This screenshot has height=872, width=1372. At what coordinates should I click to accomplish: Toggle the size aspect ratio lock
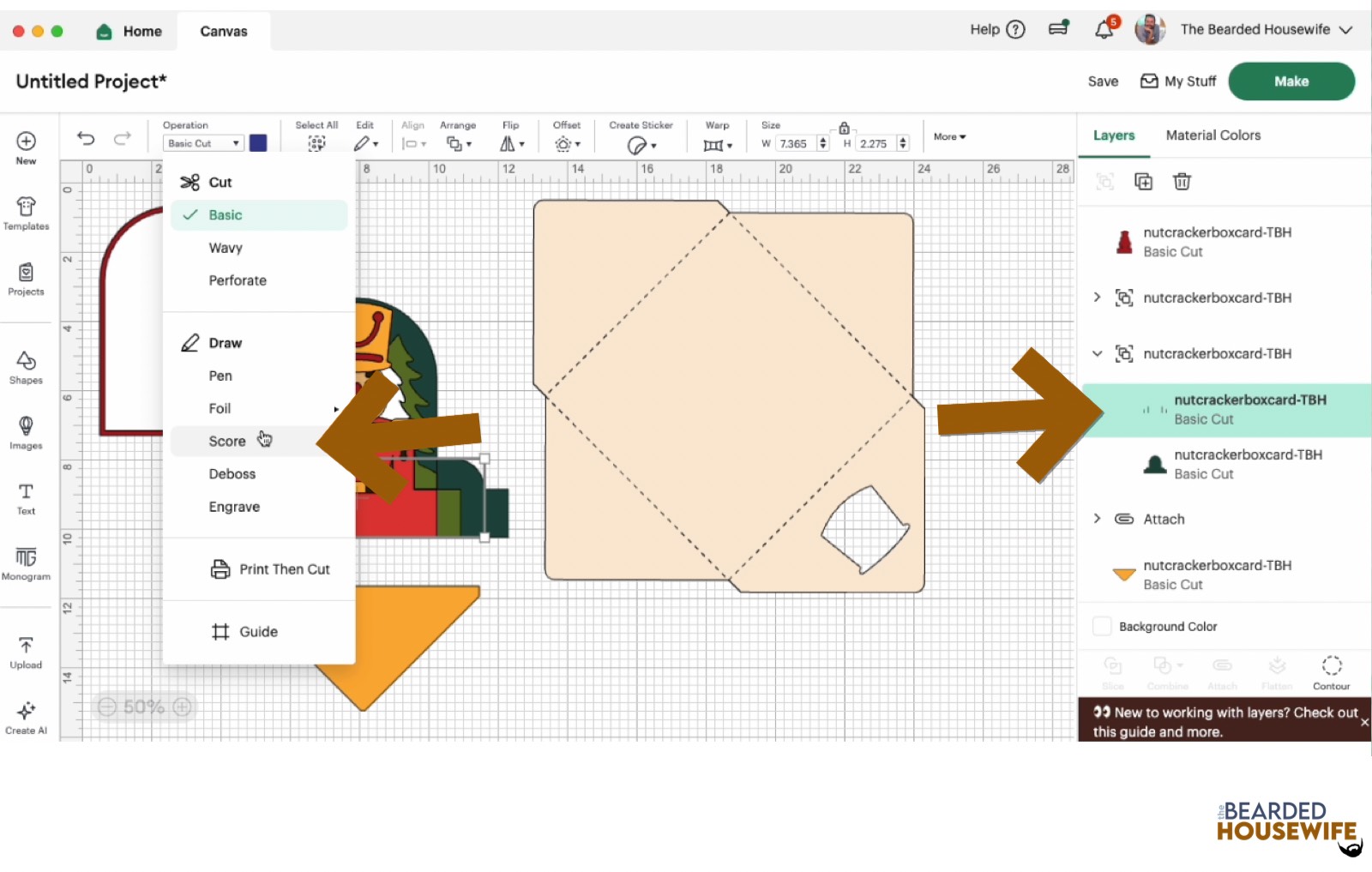844,128
